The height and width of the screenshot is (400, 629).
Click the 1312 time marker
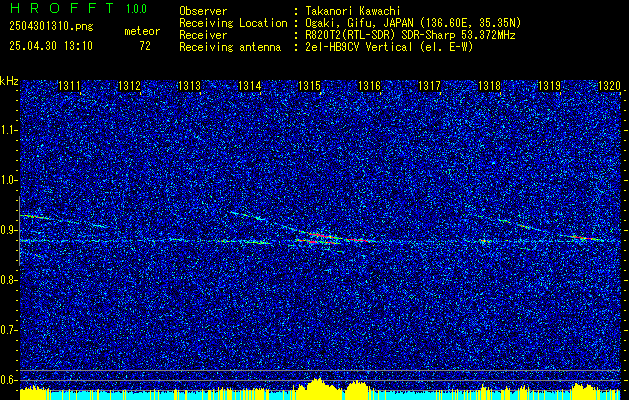pos(129,86)
